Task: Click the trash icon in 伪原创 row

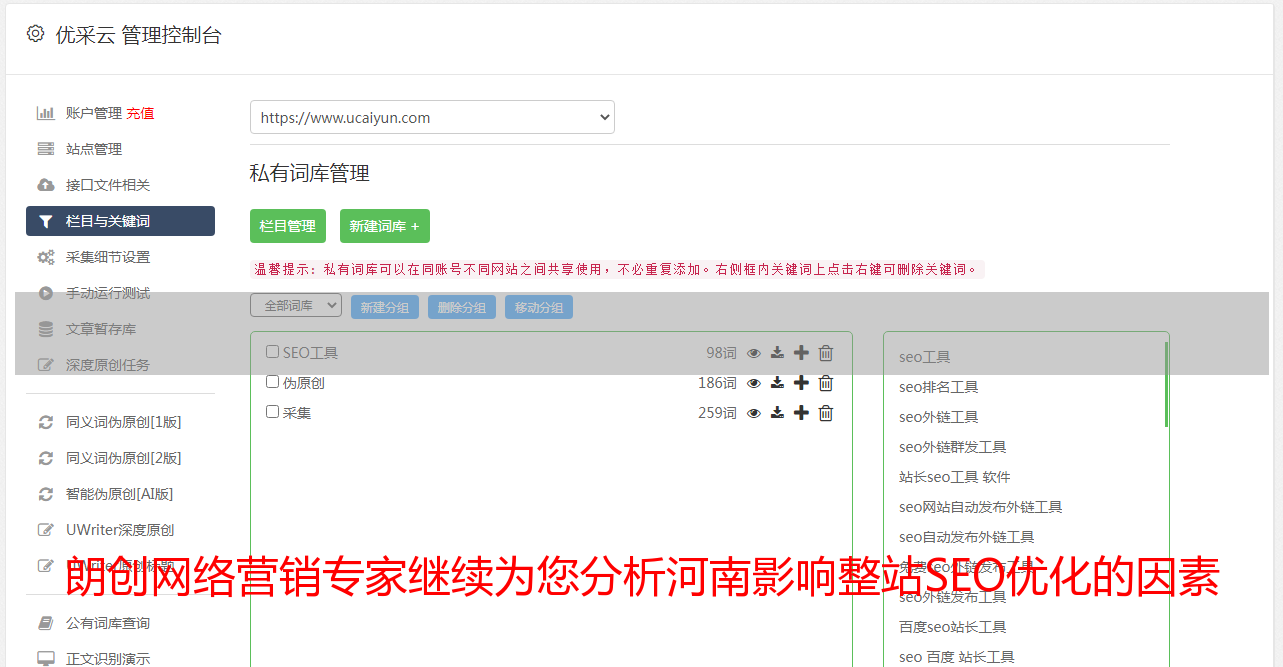Action: (826, 383)
